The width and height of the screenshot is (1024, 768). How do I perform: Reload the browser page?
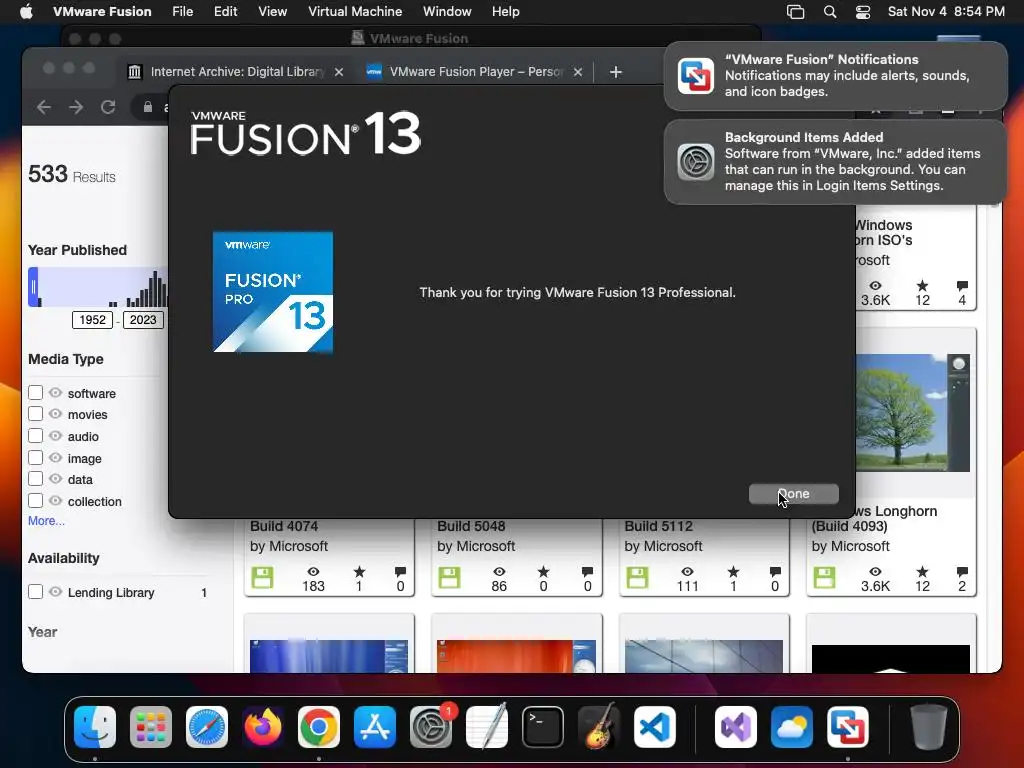click(108, 106)
